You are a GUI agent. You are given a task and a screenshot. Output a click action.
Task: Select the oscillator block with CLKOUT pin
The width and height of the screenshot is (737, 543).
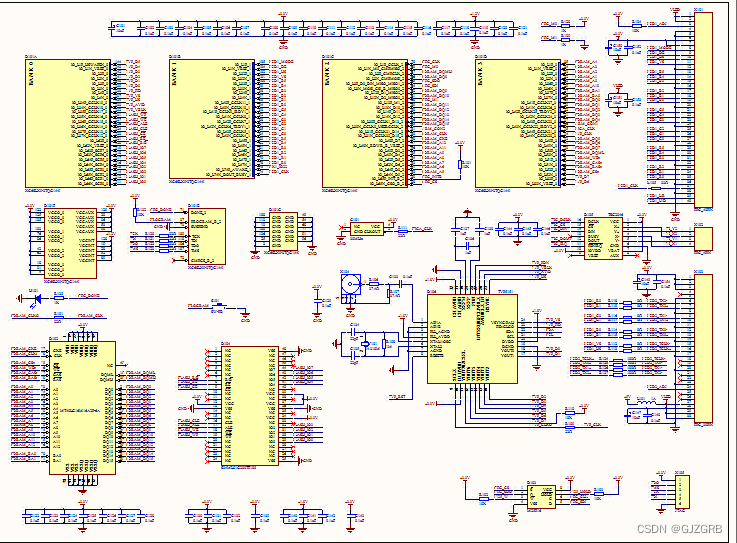367,229
